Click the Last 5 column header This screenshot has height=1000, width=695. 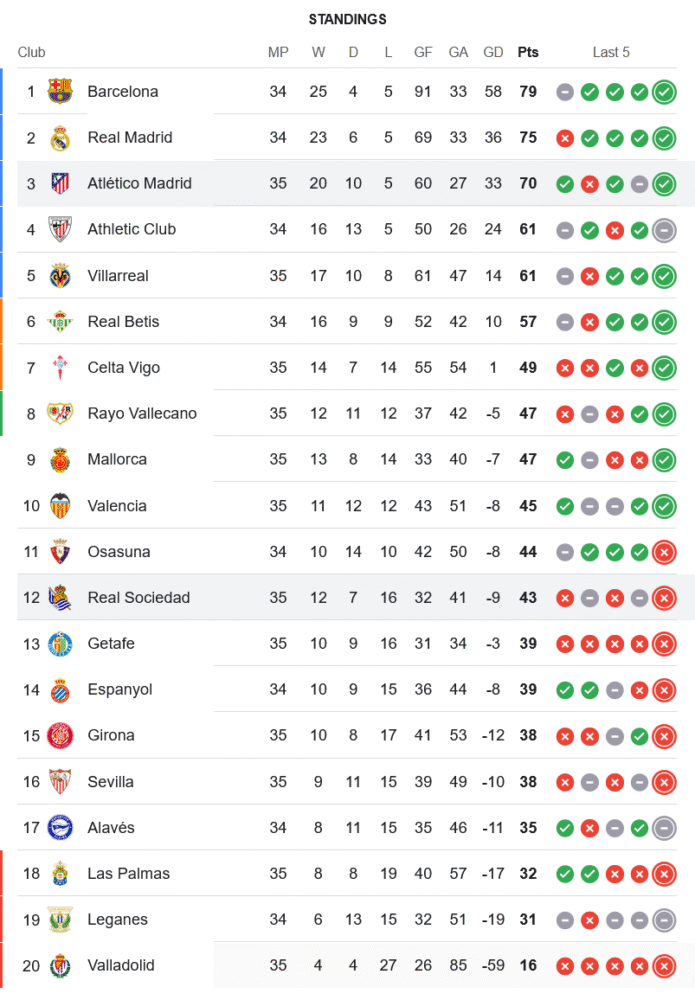(611, 52)
